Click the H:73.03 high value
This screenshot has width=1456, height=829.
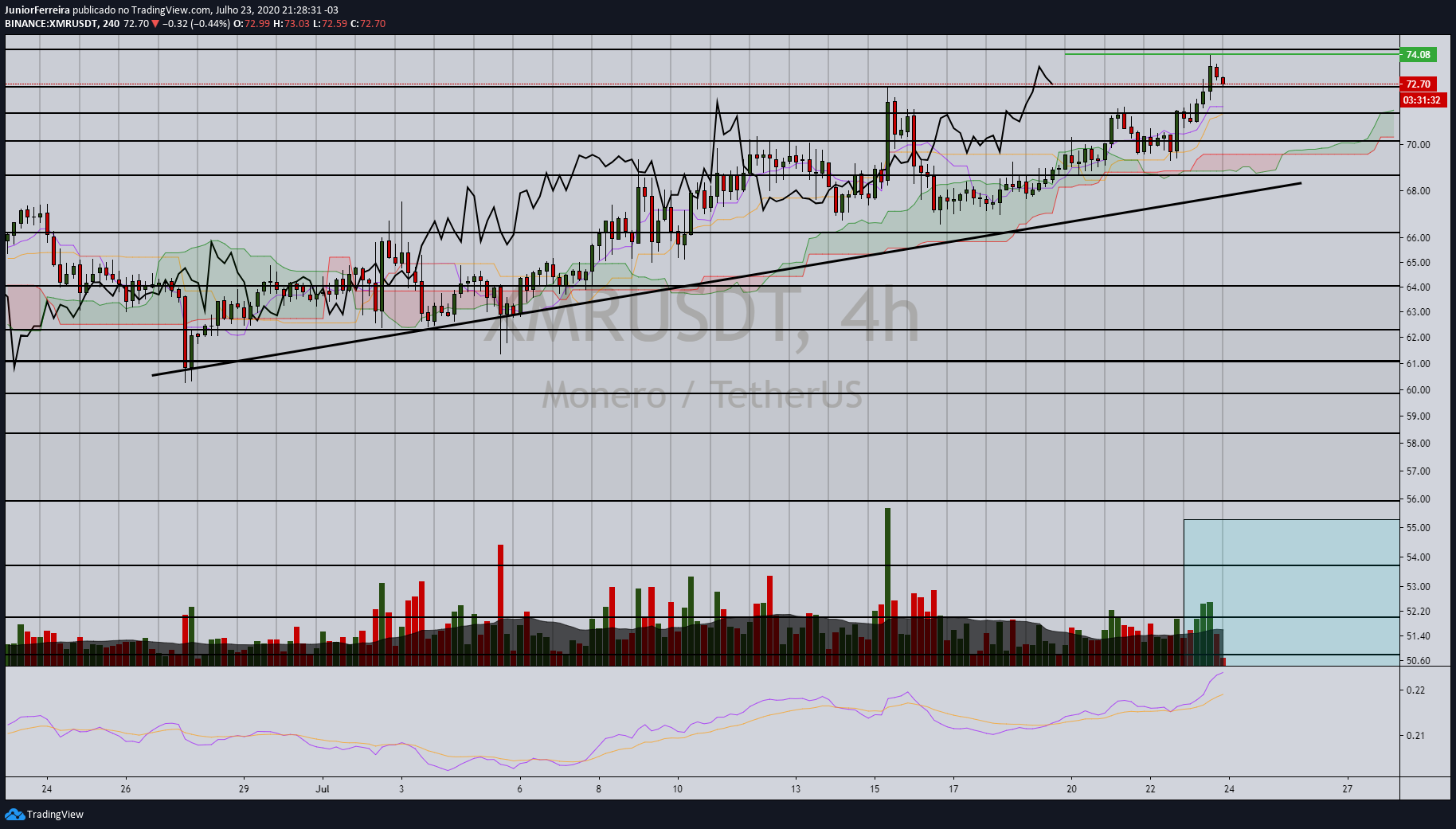(x=292, y=23)
